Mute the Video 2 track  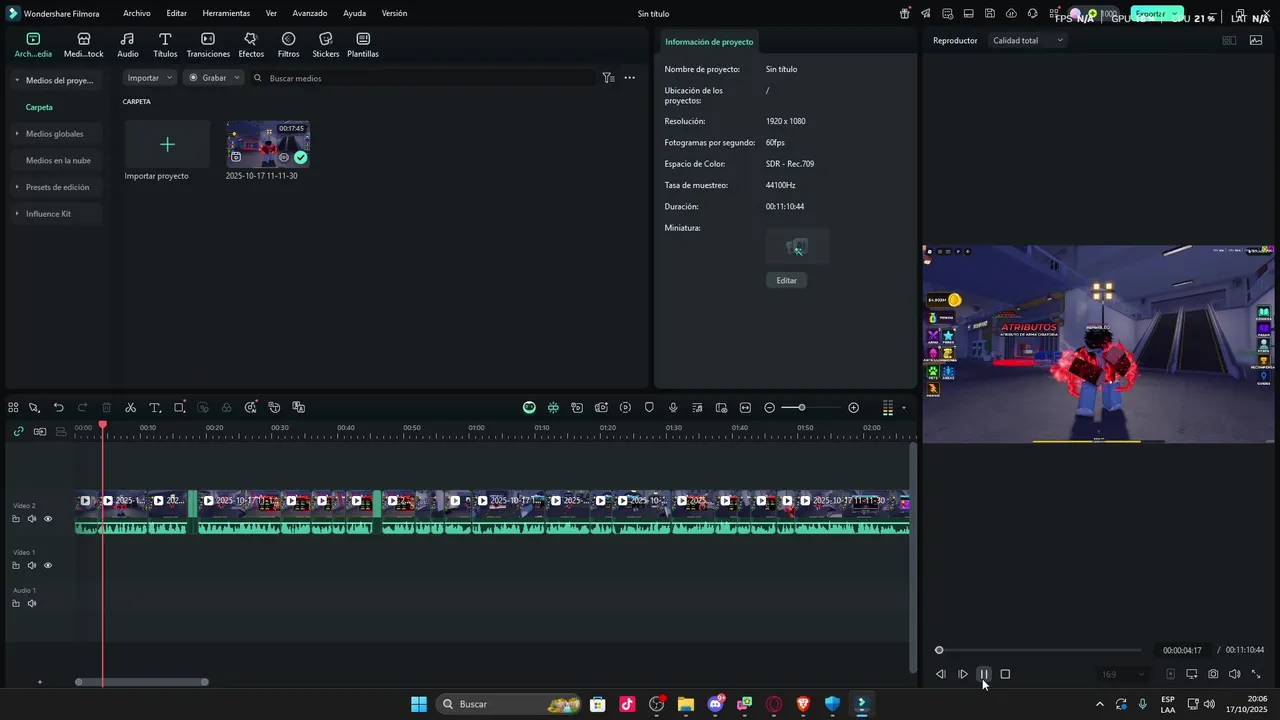[x=31, y=519]
